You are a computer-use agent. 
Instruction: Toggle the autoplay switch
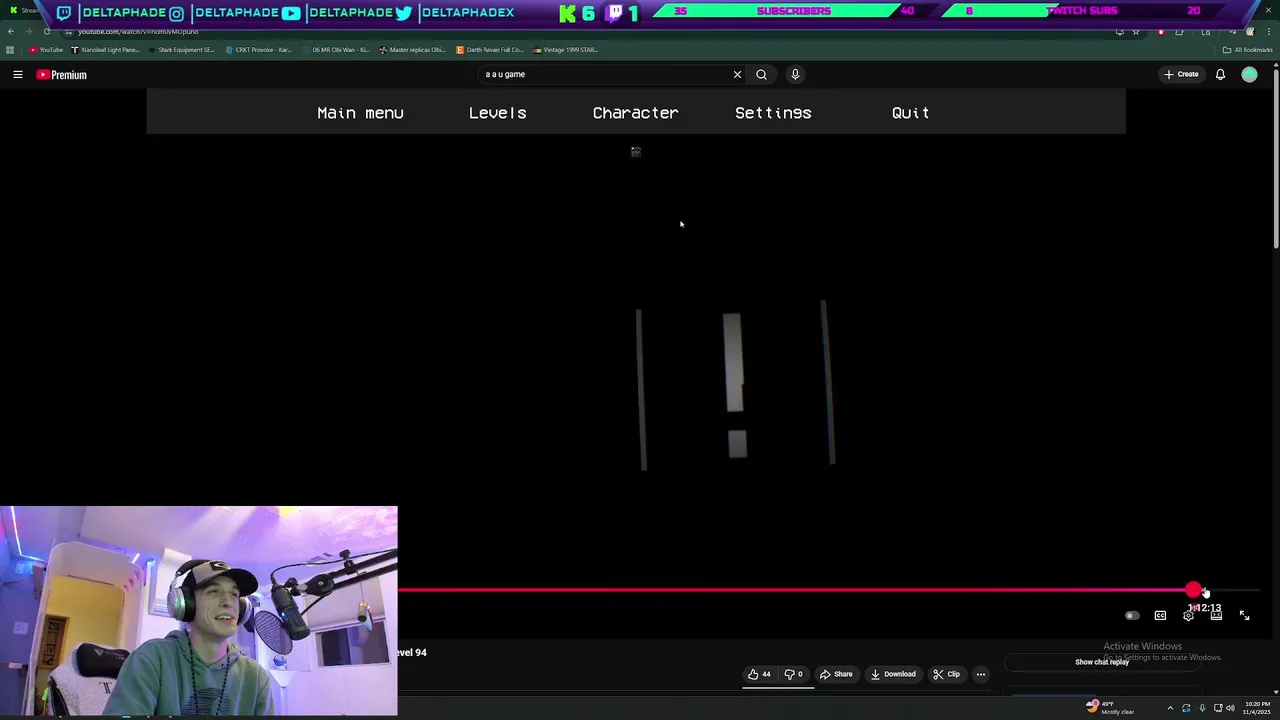[x=1132, y=616]
